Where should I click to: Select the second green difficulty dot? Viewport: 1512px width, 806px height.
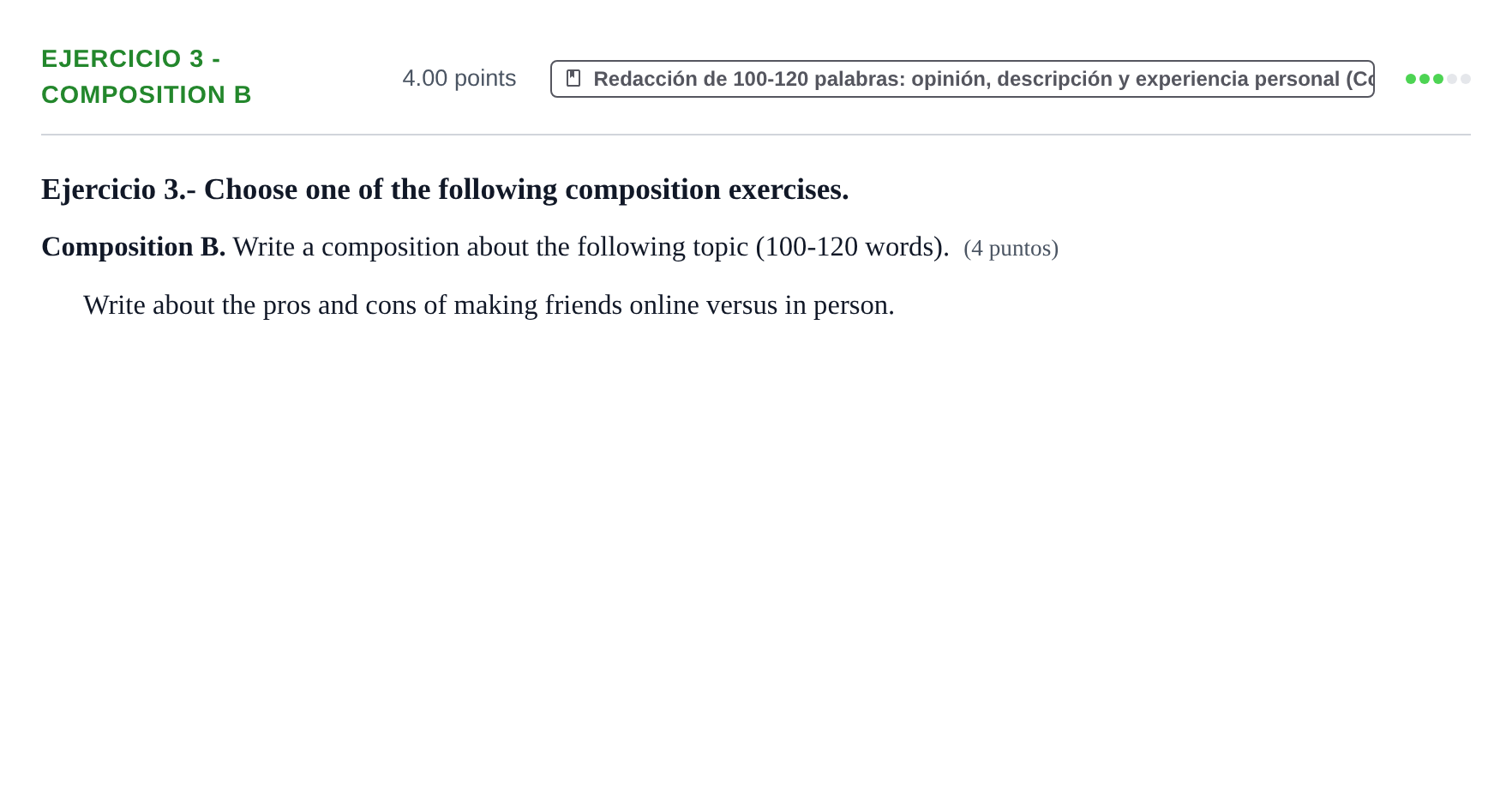tap(1425, 79)
